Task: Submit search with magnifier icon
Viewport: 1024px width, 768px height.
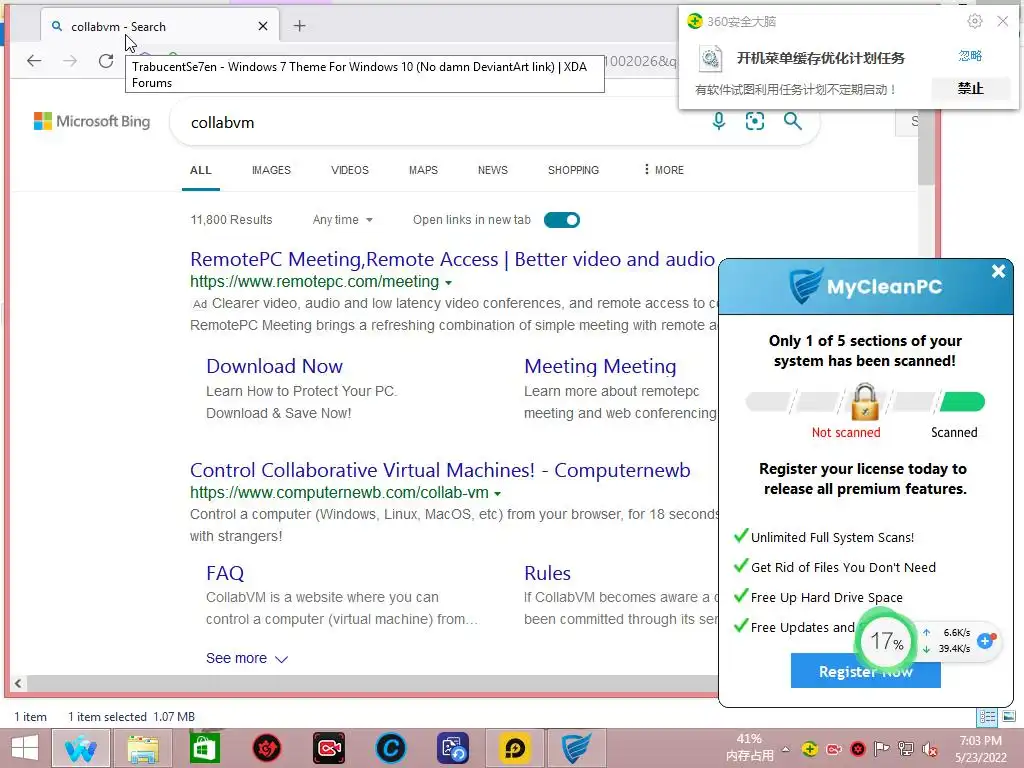Action: [793, 121]
